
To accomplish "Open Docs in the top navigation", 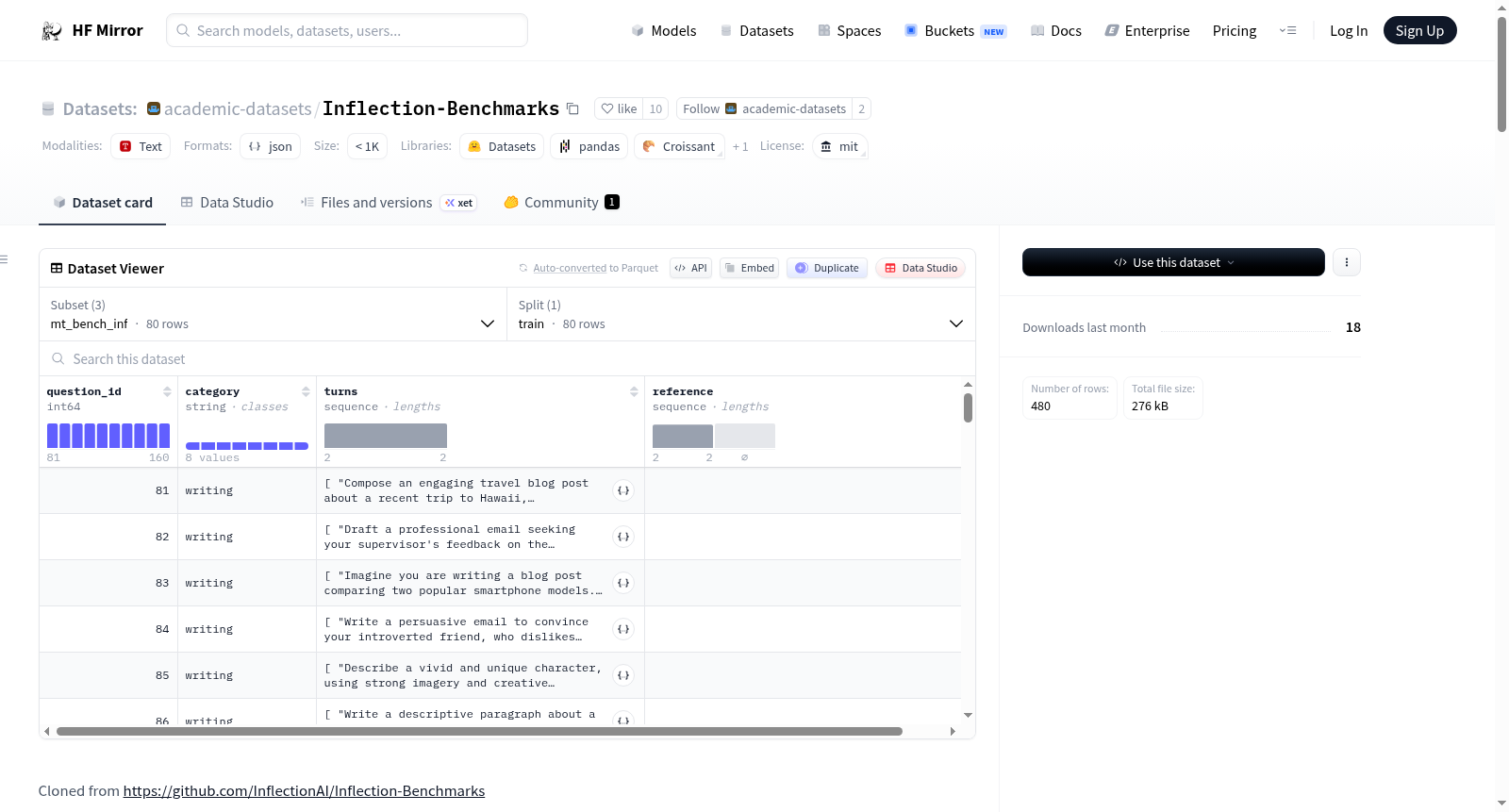I will point(1056,31).
